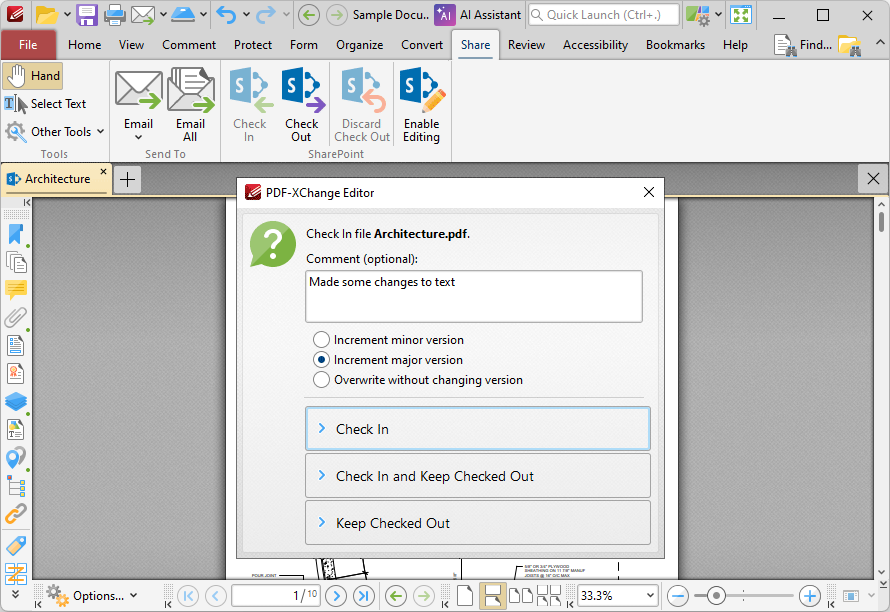Viewport: 890px width, 612px height.
Task: Open the Accessibility ribbon tab
Action: [595, 45]
